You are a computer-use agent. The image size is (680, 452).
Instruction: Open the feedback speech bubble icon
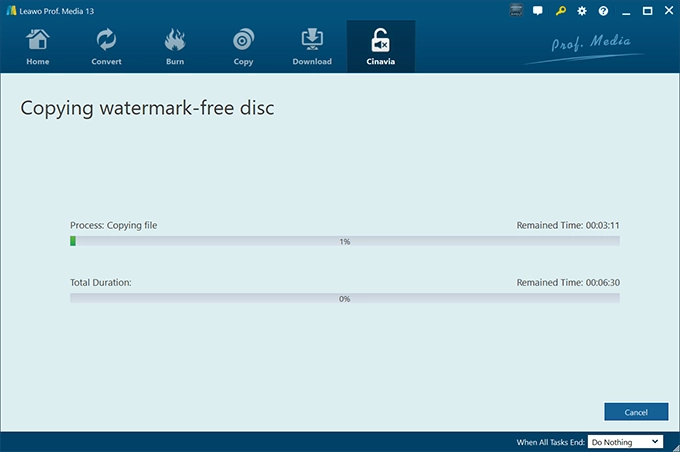pyautogui.click(x=538, y=11)
